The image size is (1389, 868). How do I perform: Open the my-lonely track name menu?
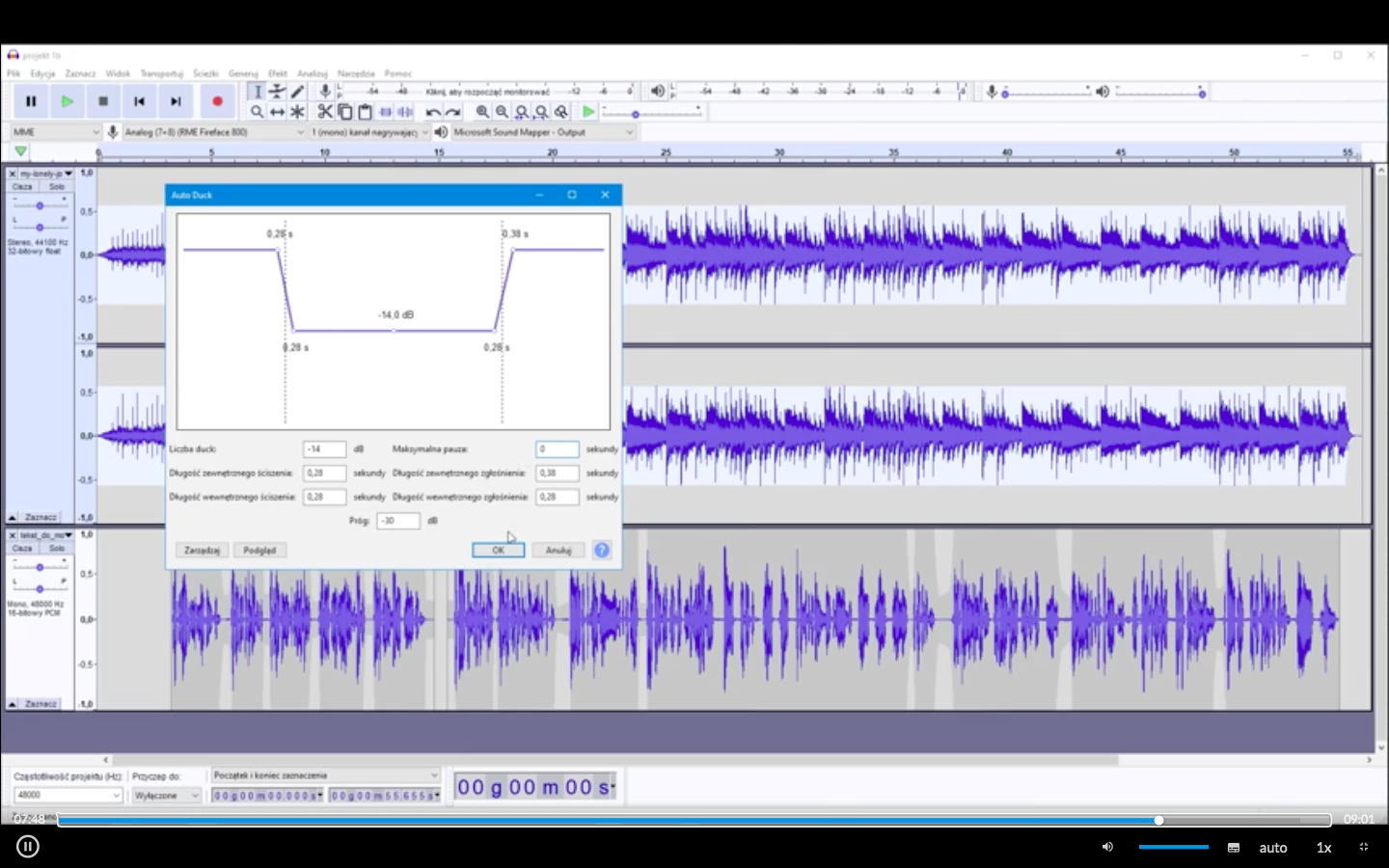click(45, 174)
